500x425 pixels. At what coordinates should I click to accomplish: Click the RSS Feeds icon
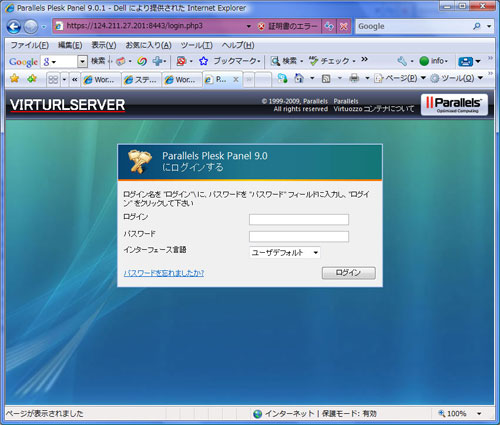326,79
